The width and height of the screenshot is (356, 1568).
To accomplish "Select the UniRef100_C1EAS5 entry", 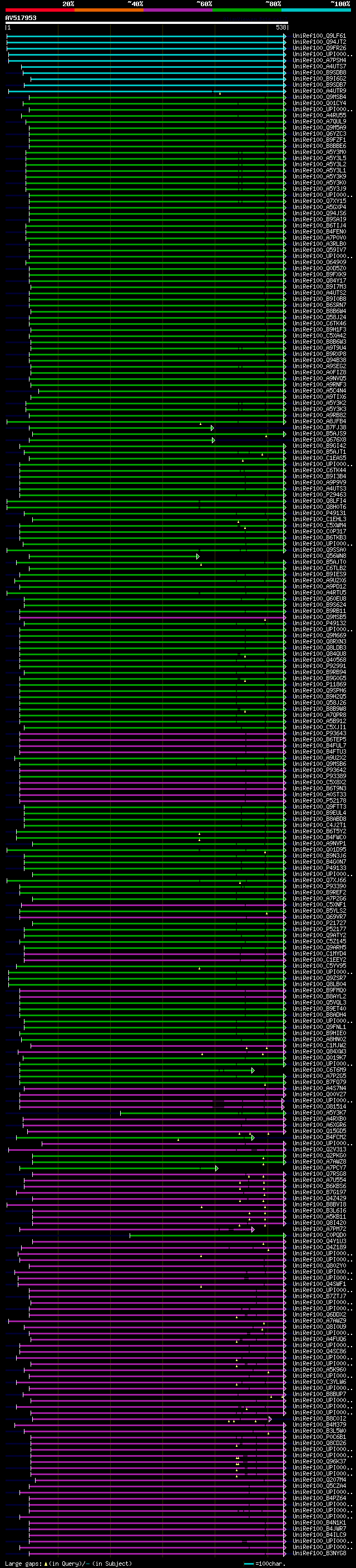I will 319,458.
